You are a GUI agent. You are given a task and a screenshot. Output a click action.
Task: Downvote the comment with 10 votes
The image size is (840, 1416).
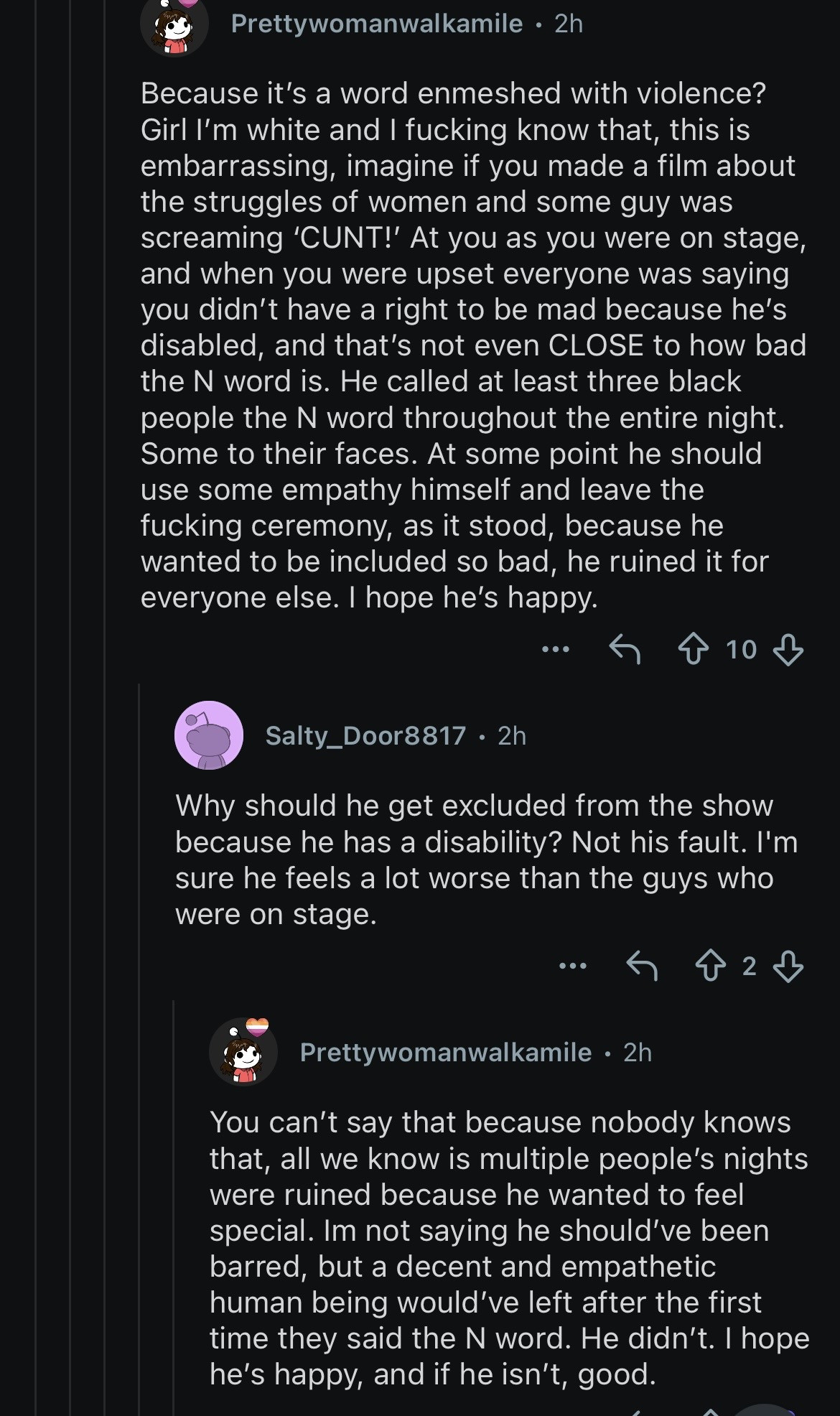point(788,649)
